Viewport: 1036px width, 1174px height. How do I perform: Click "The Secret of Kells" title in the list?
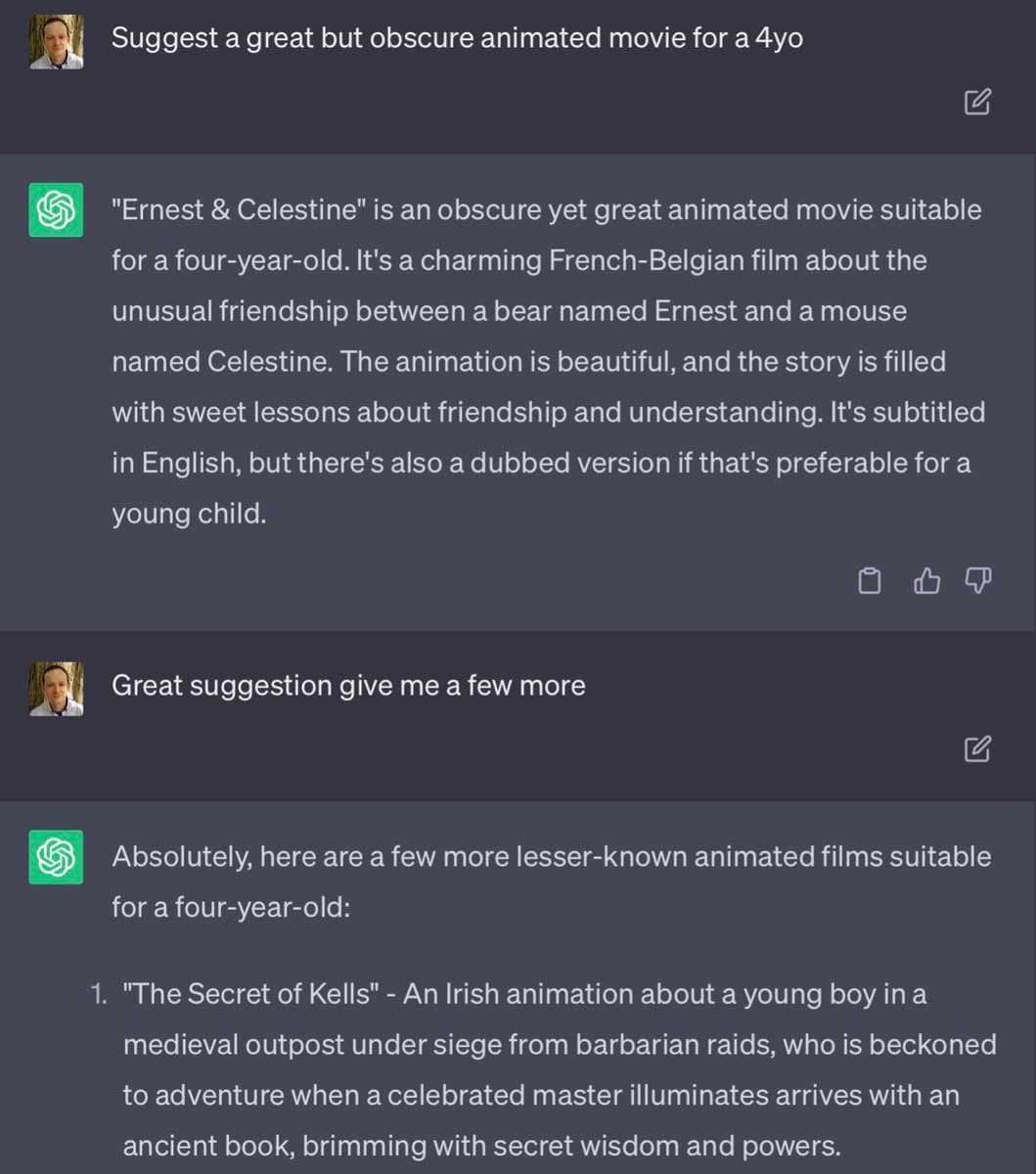251,994
